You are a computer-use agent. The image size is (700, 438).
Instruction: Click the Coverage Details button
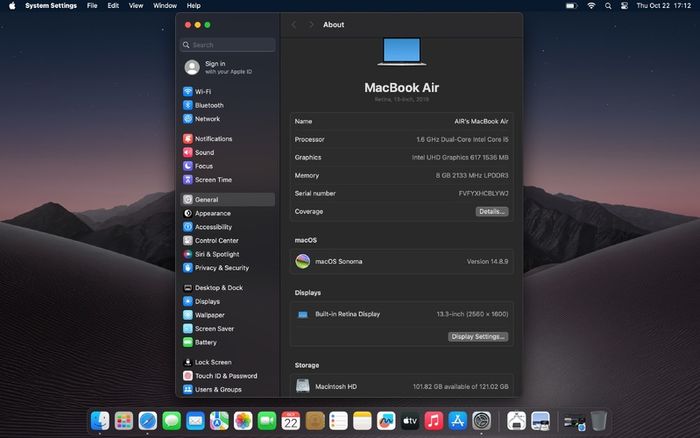click(492, 212)
